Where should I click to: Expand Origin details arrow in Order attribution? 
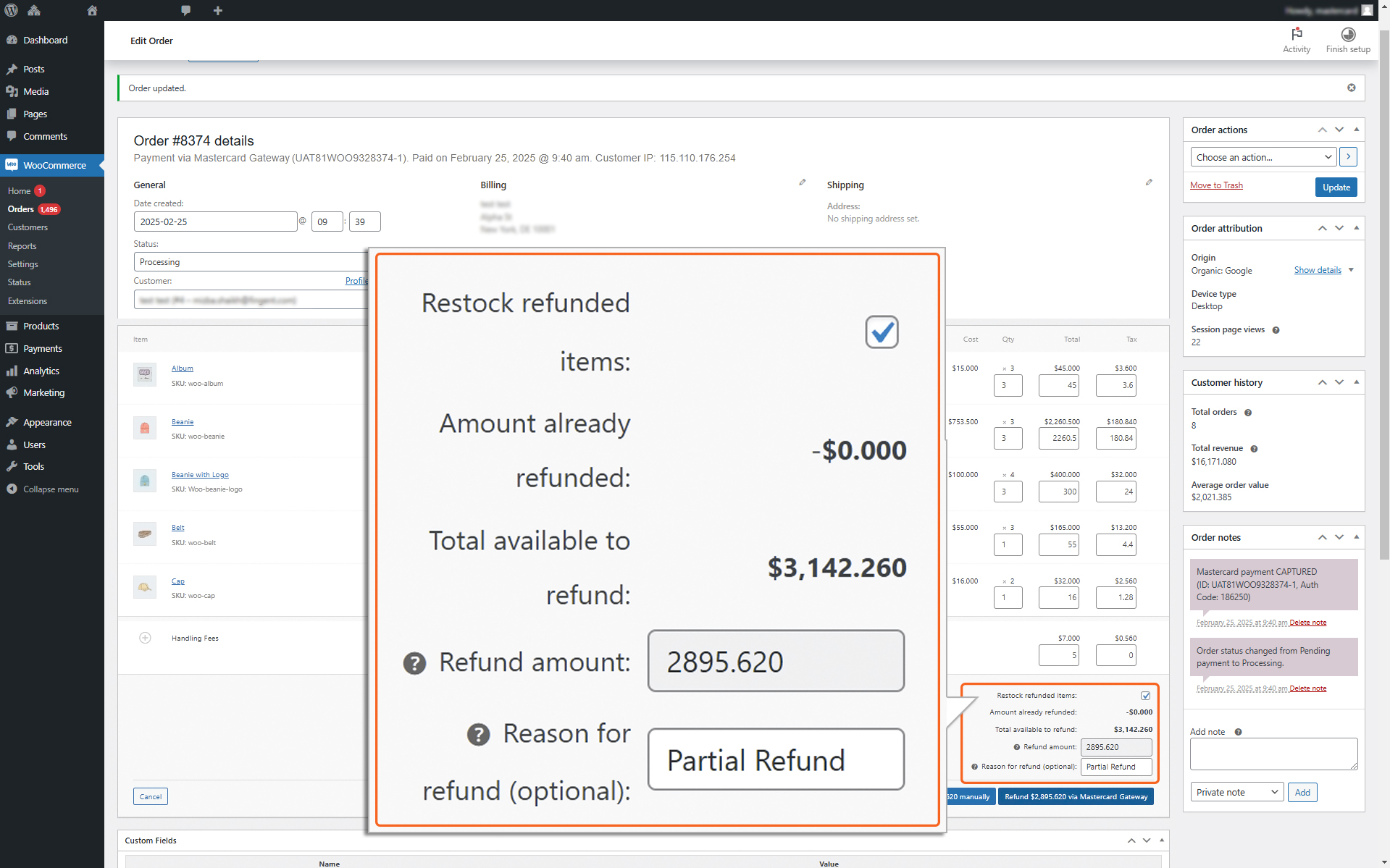click(1351, 270)
